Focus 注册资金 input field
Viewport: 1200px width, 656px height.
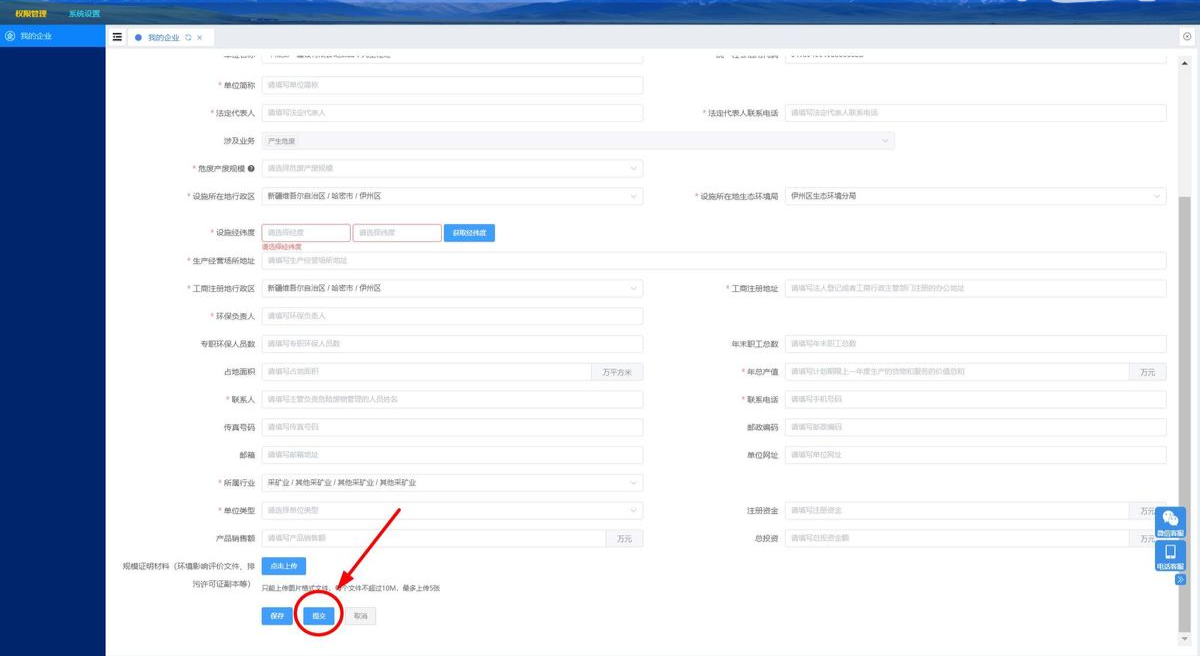click(x=958, y=510)
